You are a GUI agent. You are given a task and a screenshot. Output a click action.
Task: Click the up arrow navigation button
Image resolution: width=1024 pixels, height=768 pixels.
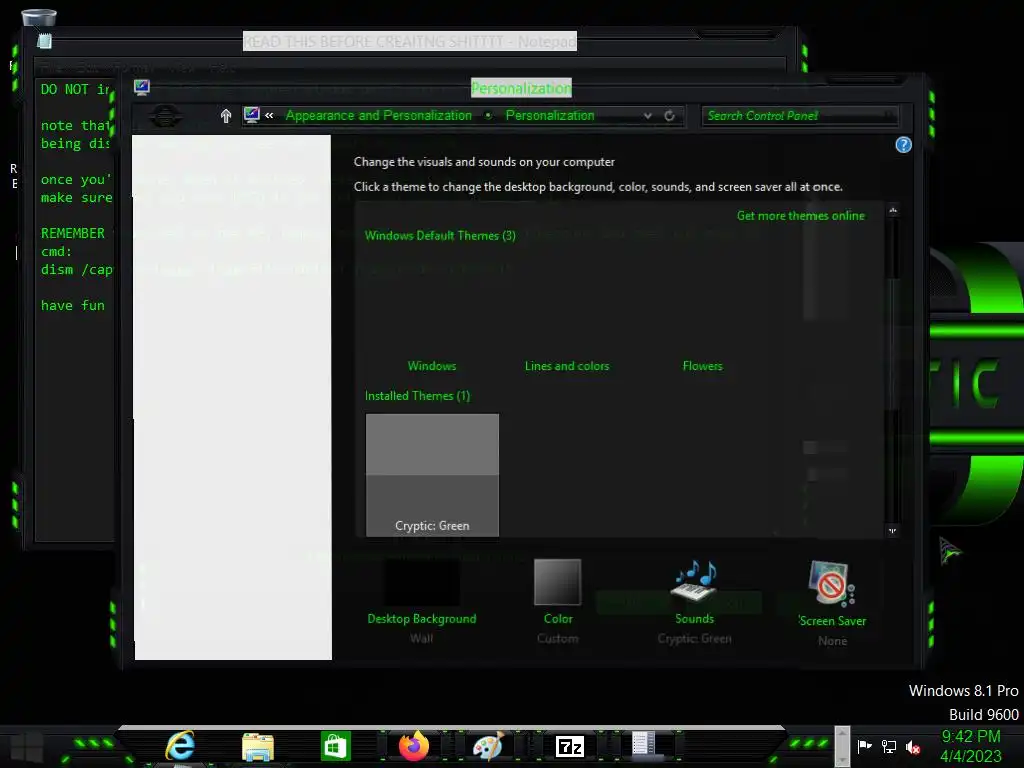tap(226, 116)
